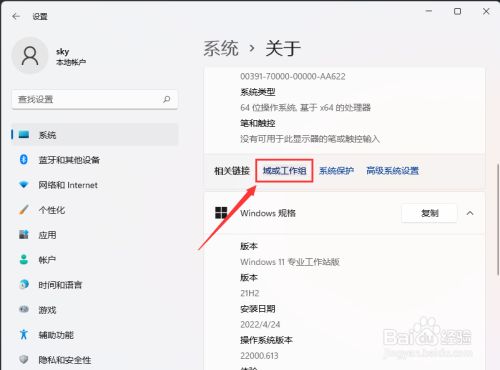This screenshot has width=500, height=370.
Task: Open 隐私和安全性 in the sidebar
Action: tap(95, 359)
